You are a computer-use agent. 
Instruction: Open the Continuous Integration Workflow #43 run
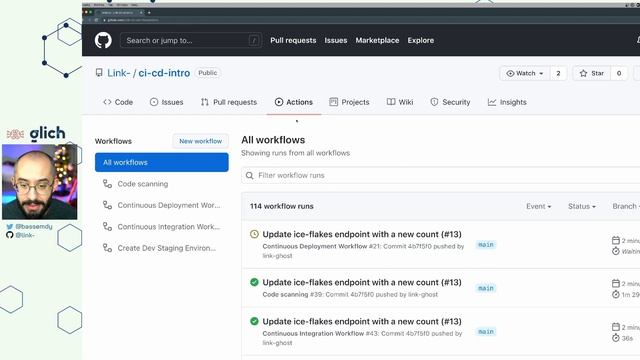point(362,322)
